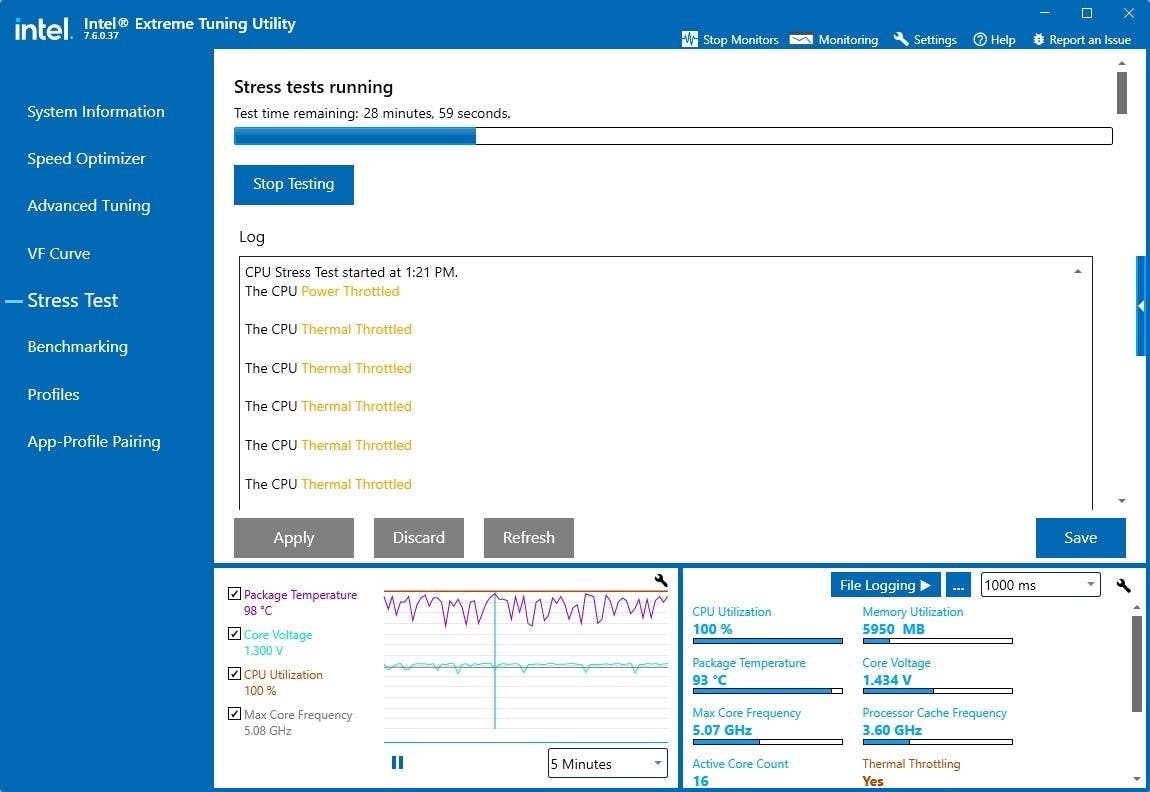Click the ellipsis button beside File Logging

tap(958, 585)
